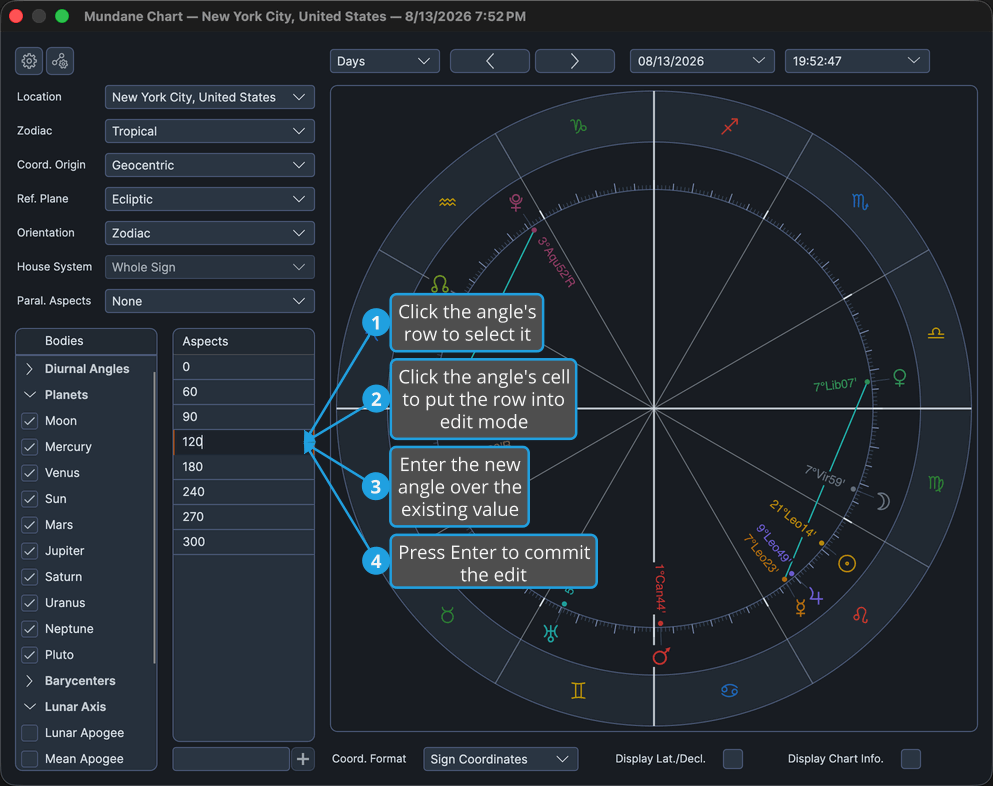The height and width of the screenshot is (786, 993).
Task: Click the Virgo sign symbol
Action: 935,483
